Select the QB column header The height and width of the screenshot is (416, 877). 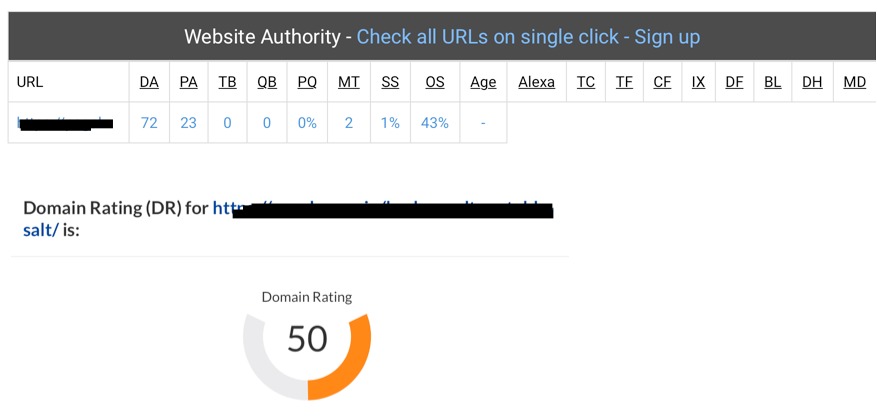tap(267, 82)
